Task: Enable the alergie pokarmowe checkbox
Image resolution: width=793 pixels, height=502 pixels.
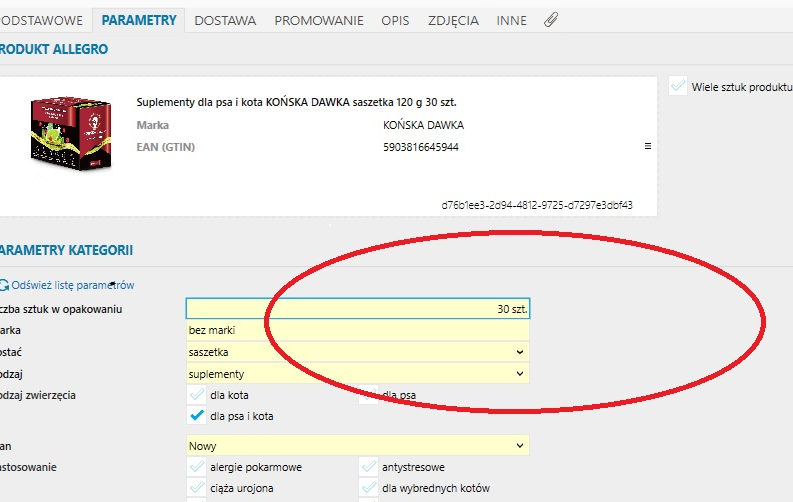Action: [x=197, y=467]
